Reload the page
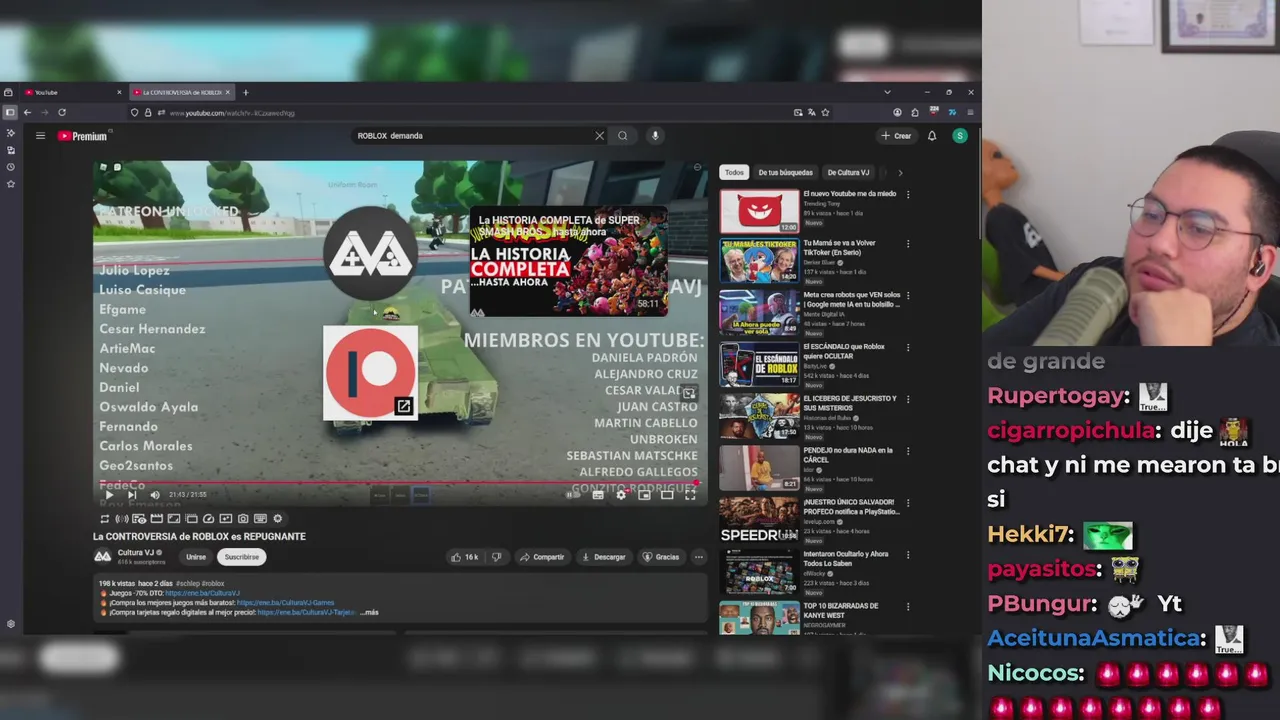The width and height of the screenshot is (1280, 720). (62, 113)
